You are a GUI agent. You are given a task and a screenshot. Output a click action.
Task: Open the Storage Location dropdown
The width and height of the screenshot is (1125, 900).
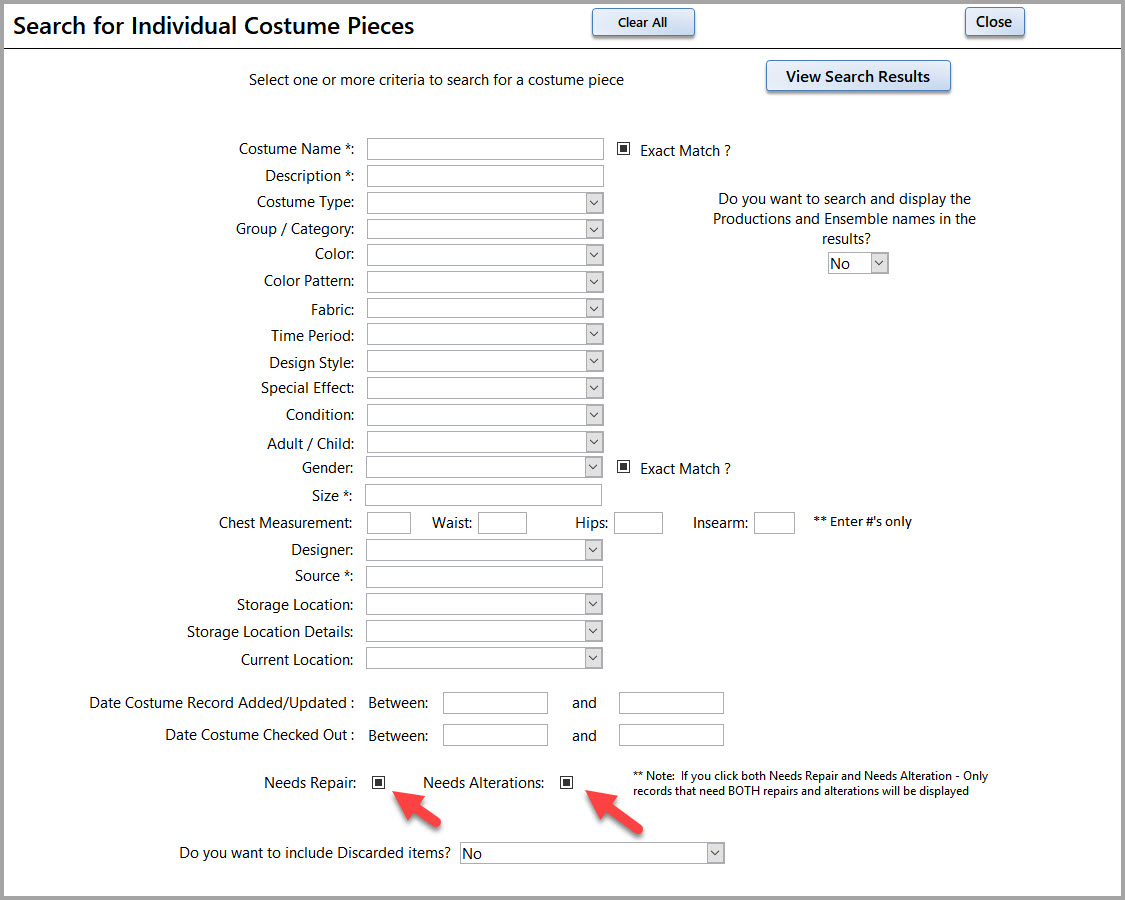[x=594, y=604]
